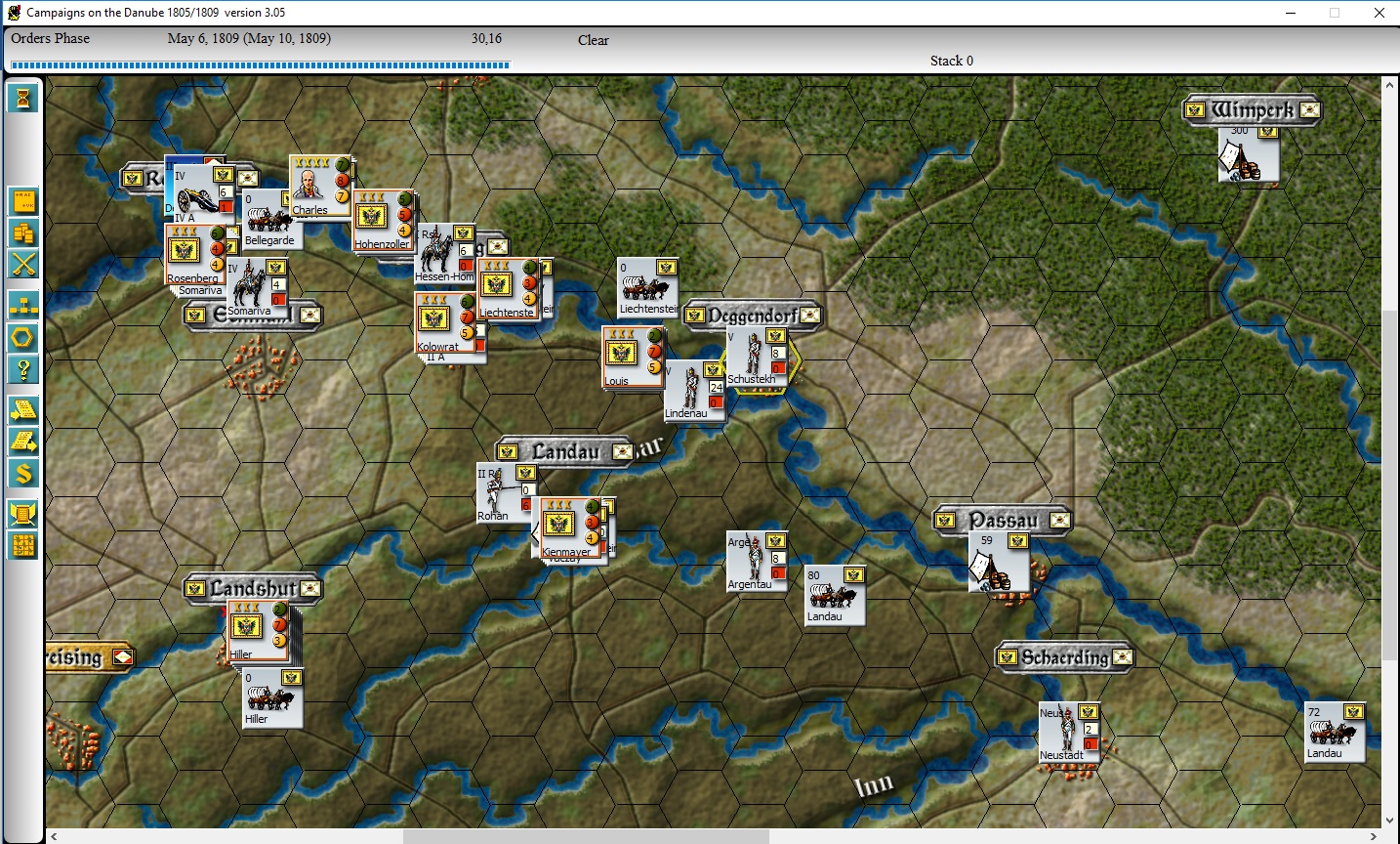Toggle the hexagon grid icon
The image size is (1400, 844).
[x=23, y=338]
